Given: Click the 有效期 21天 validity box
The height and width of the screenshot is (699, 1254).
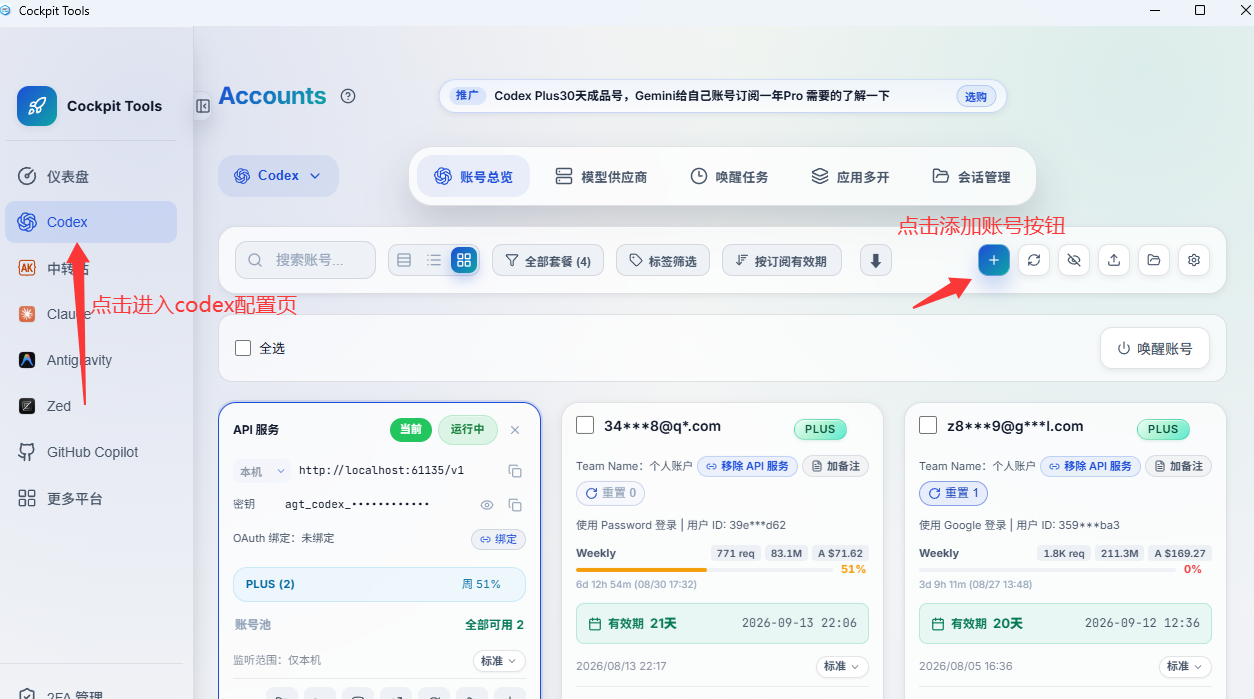Looking at the screenshot, I should pos(722,623).
